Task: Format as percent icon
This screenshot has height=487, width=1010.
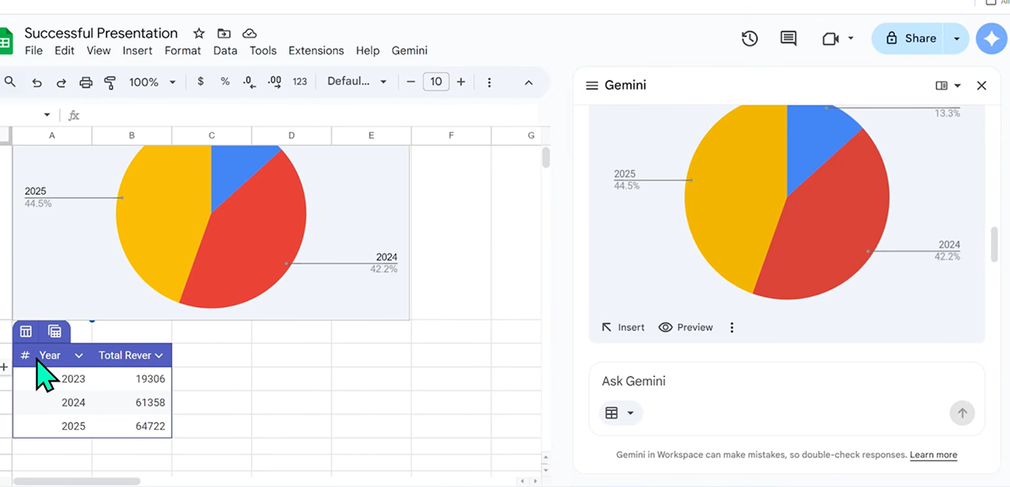Action: coord(225,82)
